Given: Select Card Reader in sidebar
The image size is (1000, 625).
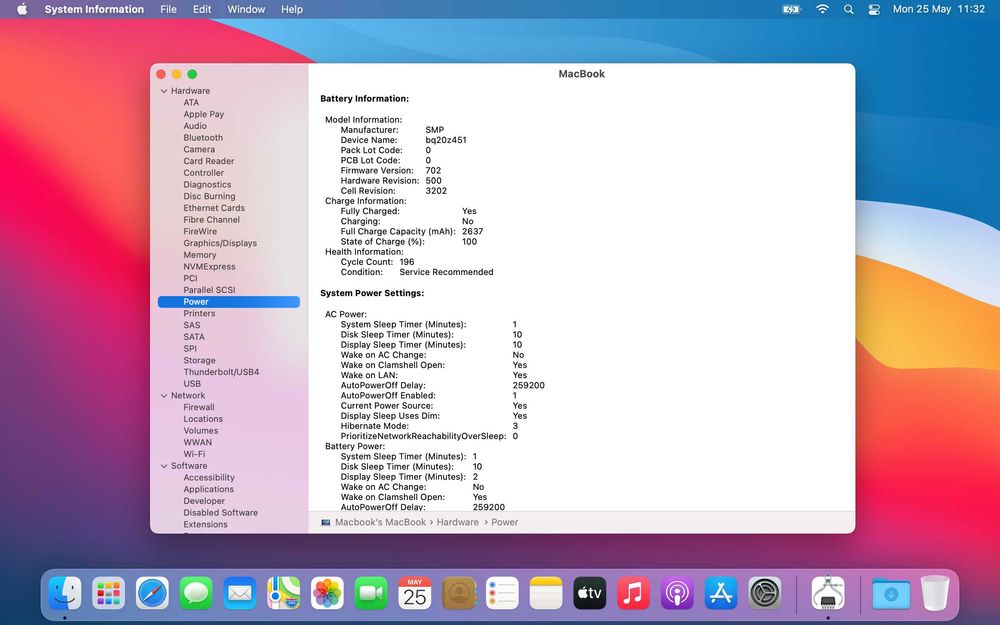Looking at the screenshot, I should tap(209, 161).
